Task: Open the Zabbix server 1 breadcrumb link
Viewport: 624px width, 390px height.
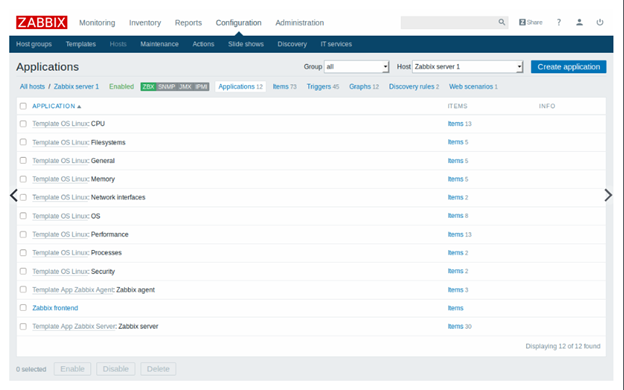Action: [x=76, y=87]
